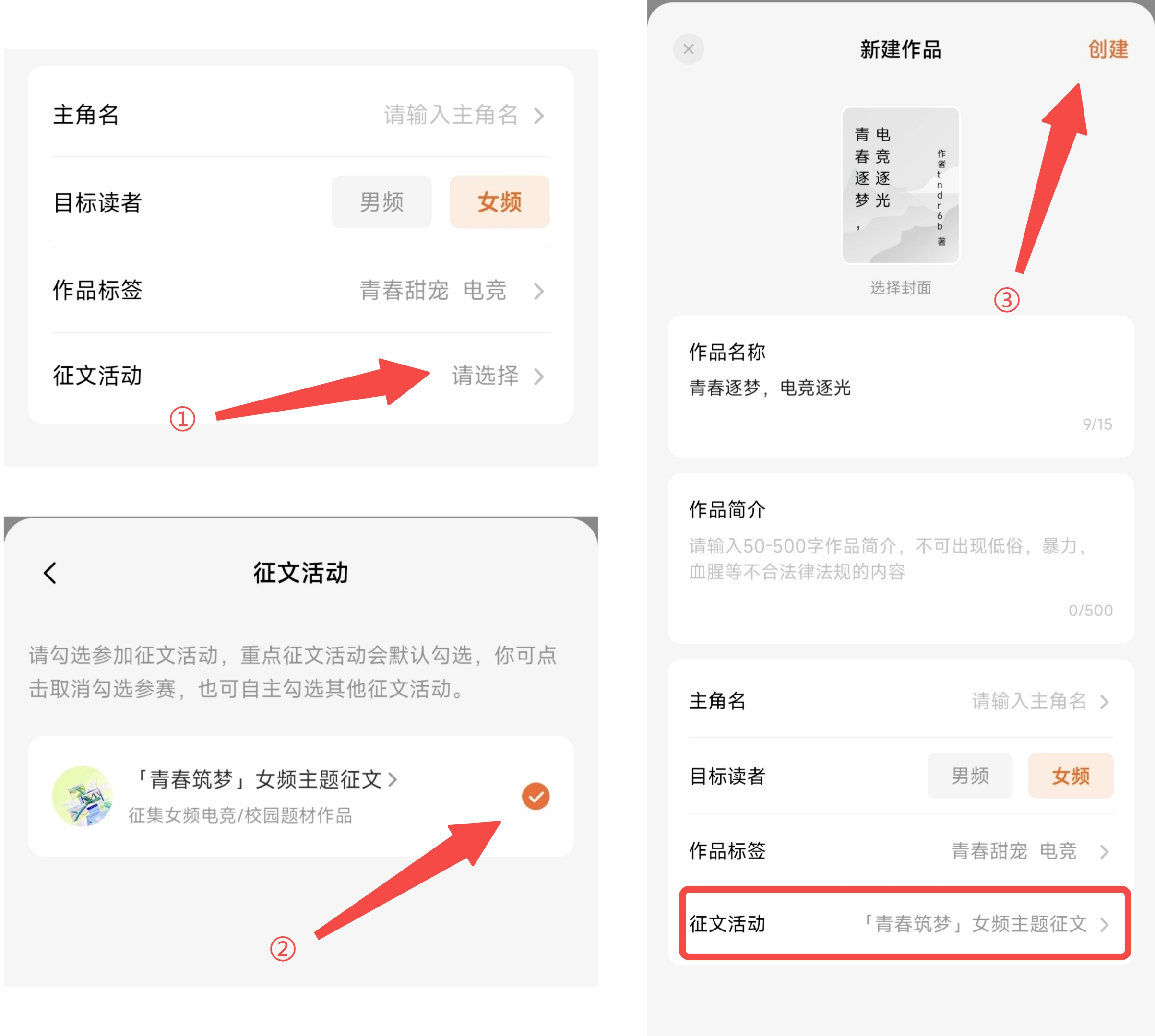Screen dimensions: 1155x1036
Task: Select 女频 in right form 目标读者
Action: 1070,775
